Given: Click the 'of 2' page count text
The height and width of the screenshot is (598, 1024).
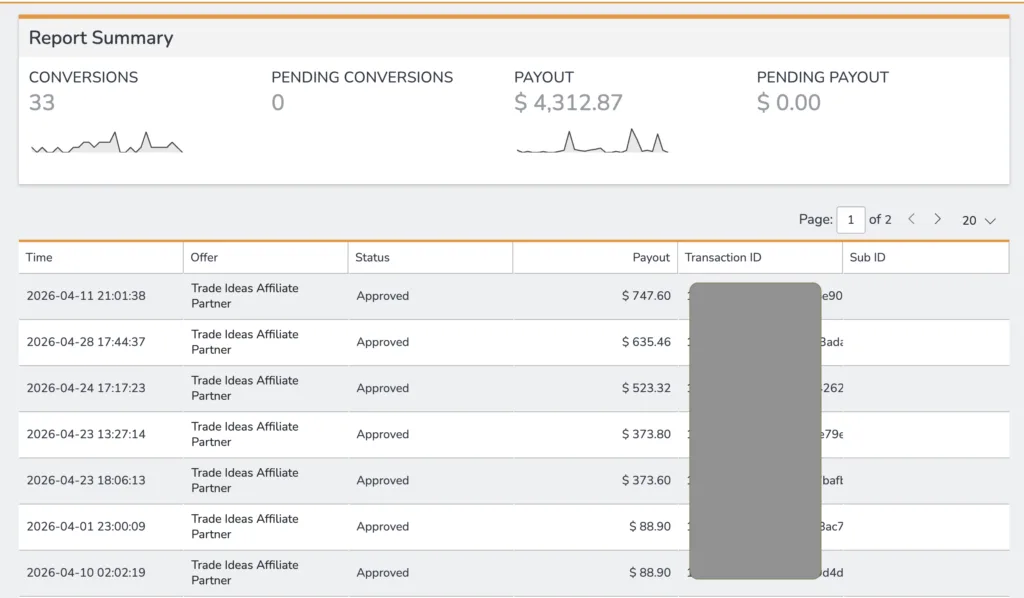Looking at the screenshot, I should (880, 219).
